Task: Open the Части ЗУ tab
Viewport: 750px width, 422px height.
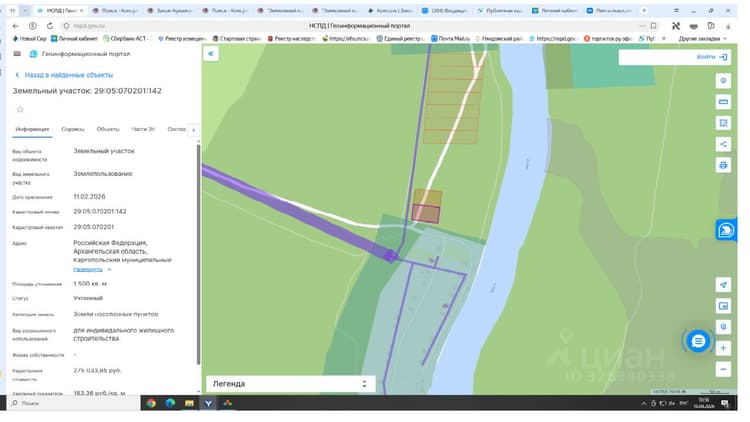Action: (x=143, y=129)
